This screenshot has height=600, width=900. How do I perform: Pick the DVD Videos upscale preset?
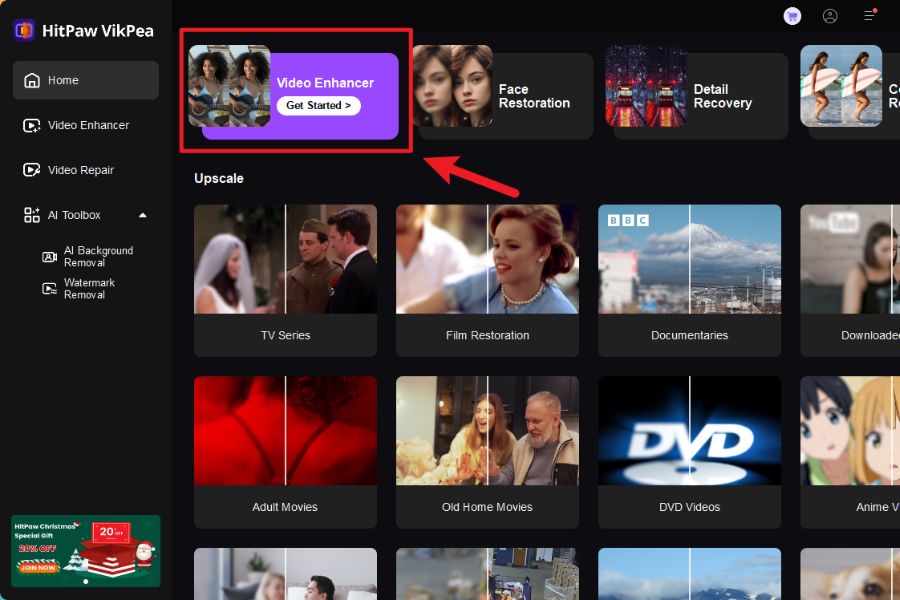tap(689, 452)
